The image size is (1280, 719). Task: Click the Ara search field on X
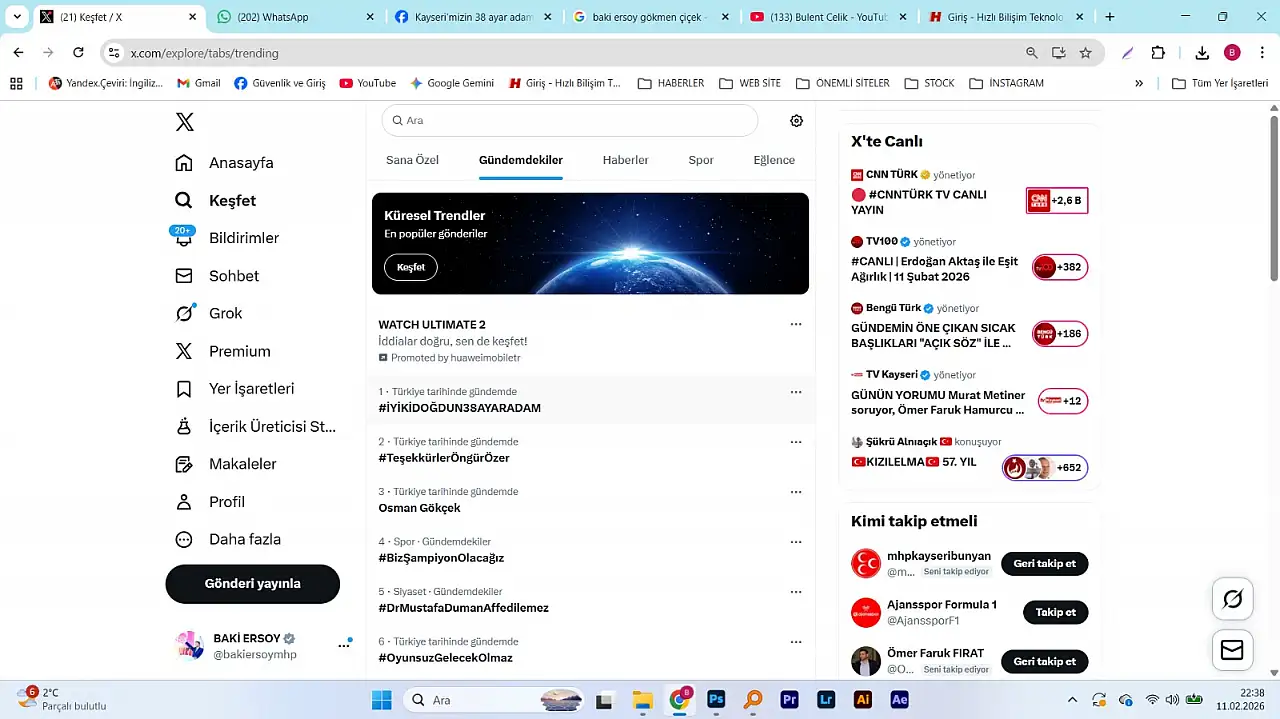570,120
